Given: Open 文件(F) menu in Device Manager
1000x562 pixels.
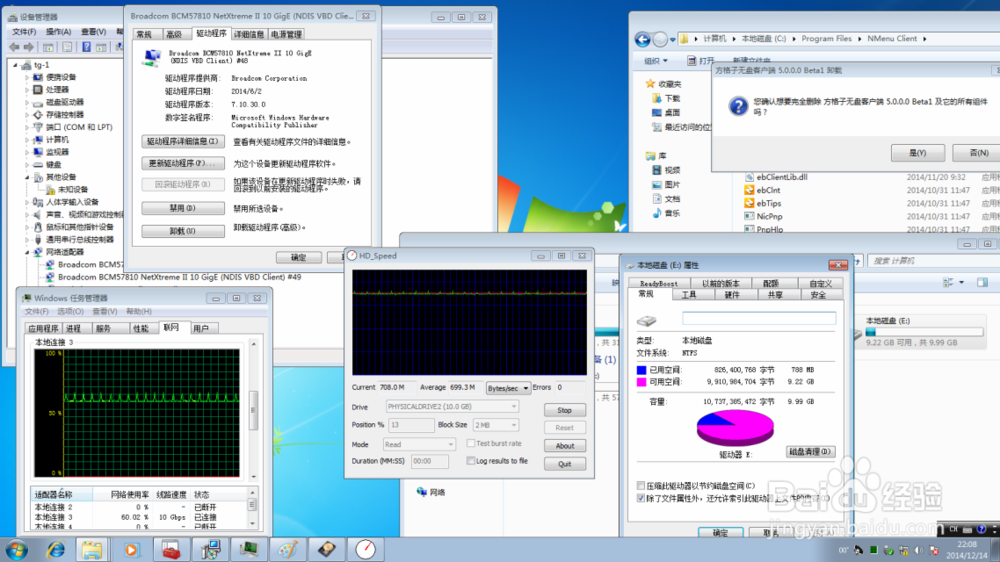Looking at the screenshot, I should 24,32.
